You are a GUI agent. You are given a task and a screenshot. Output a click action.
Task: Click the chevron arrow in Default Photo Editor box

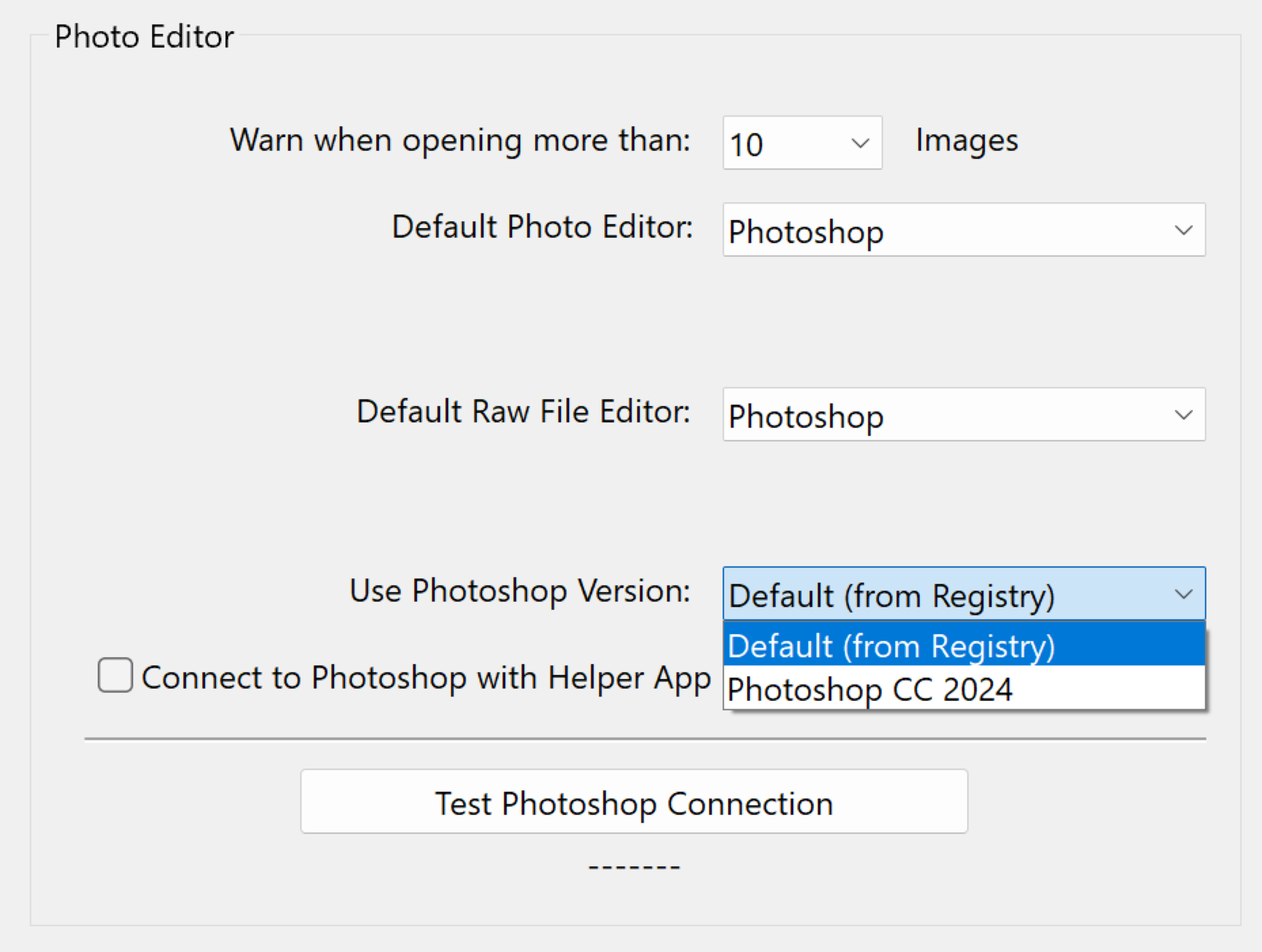1184,230
